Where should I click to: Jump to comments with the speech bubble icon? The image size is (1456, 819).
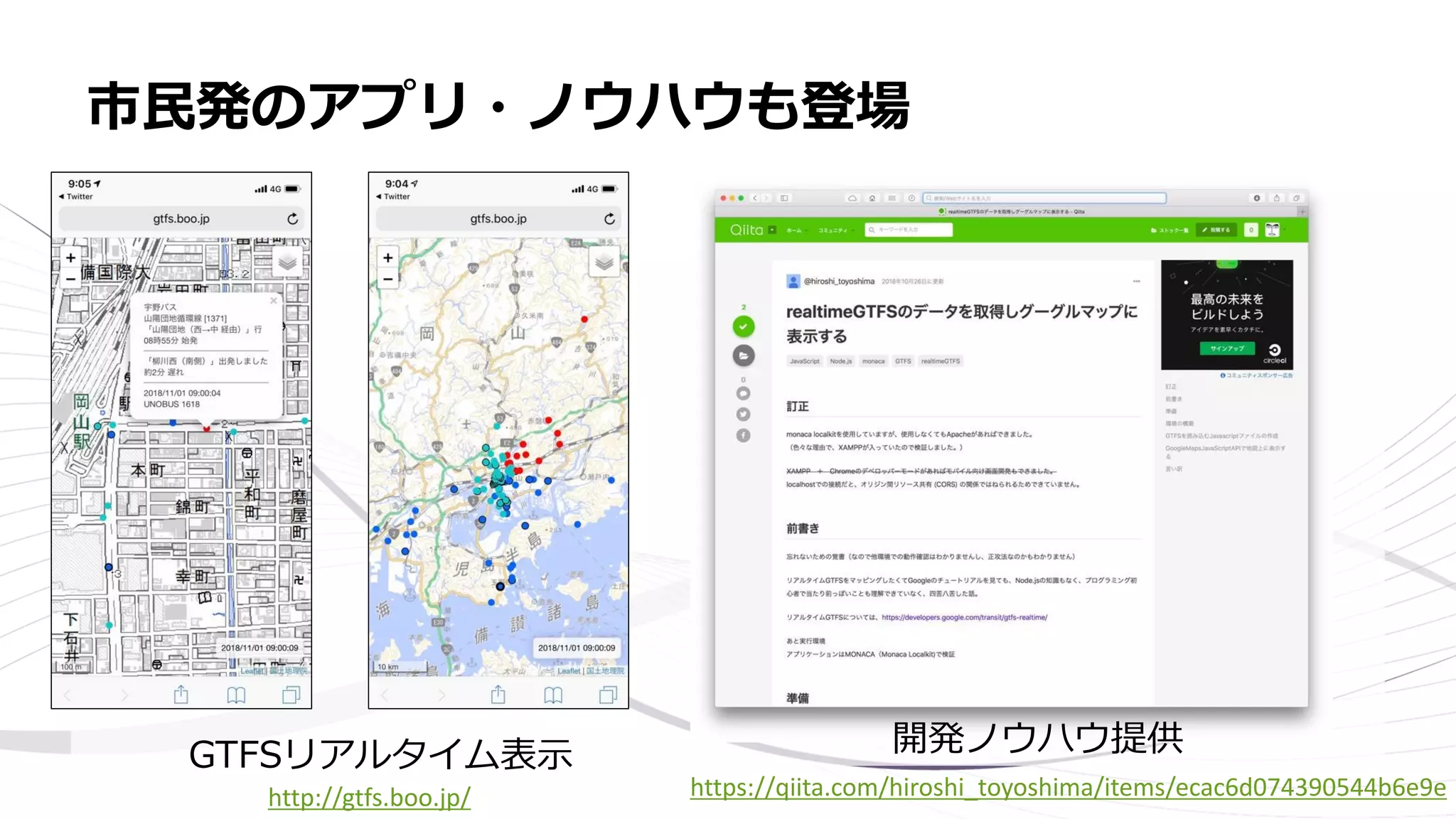744,393
